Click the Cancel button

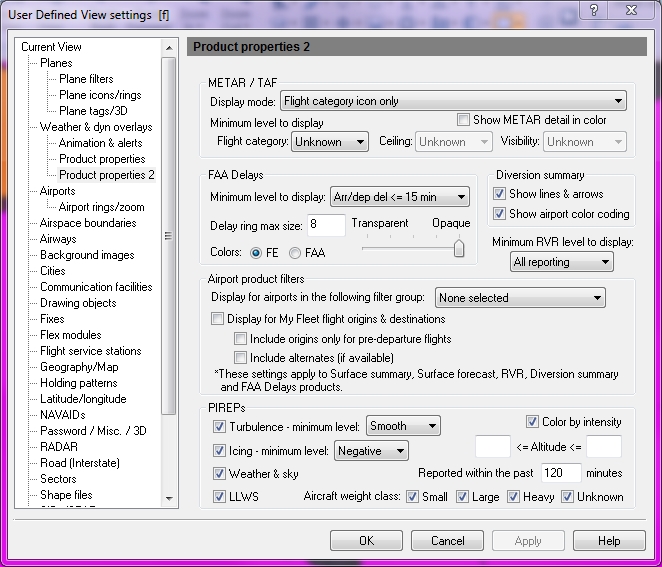click(448, 540)
